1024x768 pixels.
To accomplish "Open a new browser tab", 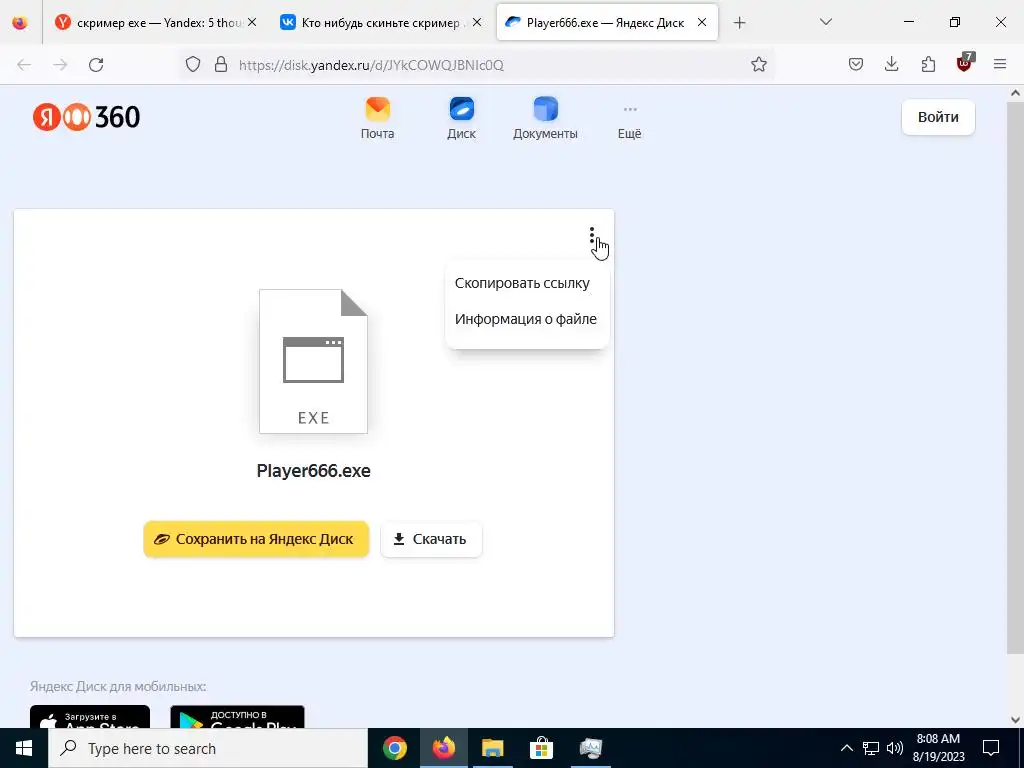I will [739, 23].
